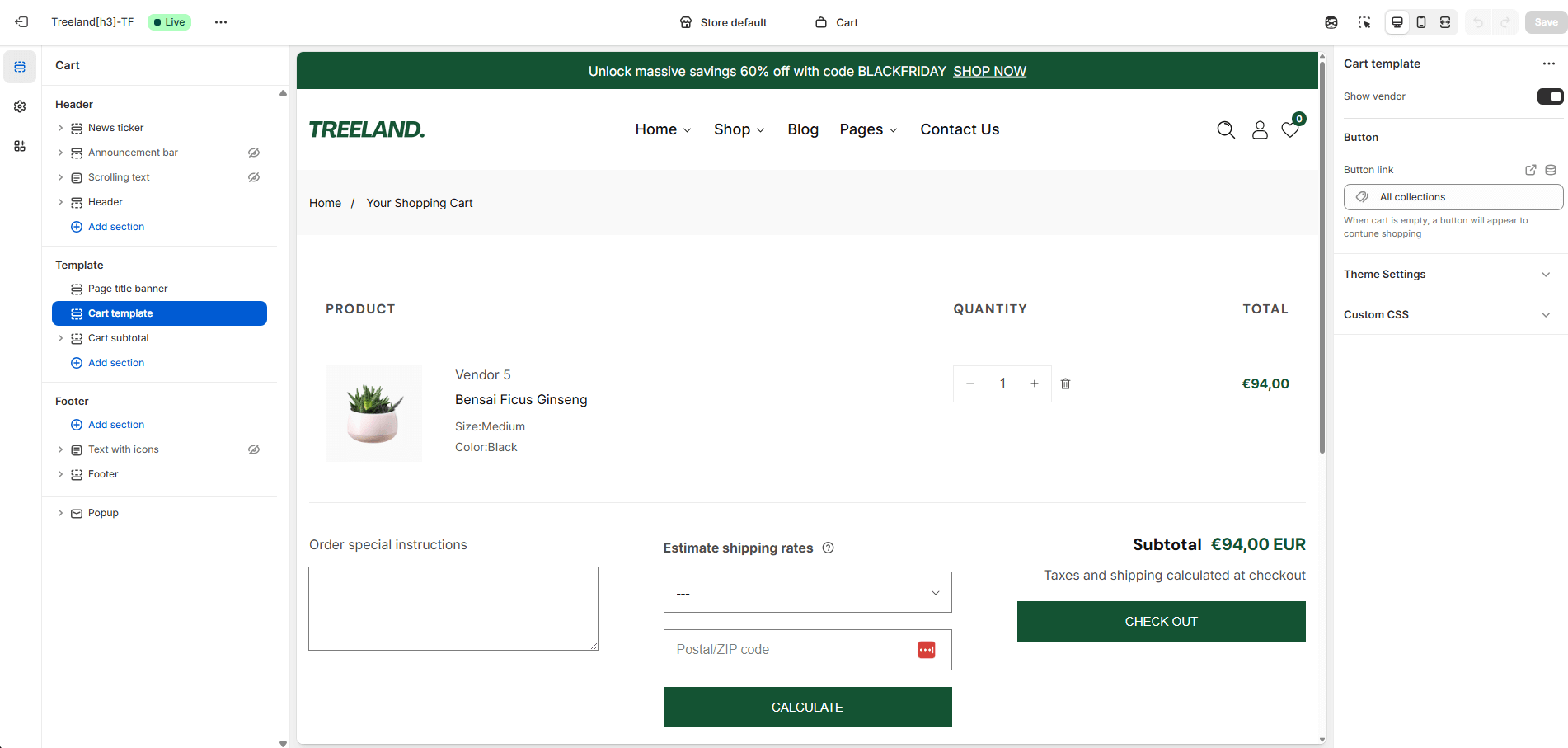Increase quantity with plus button

point(1035,383)
